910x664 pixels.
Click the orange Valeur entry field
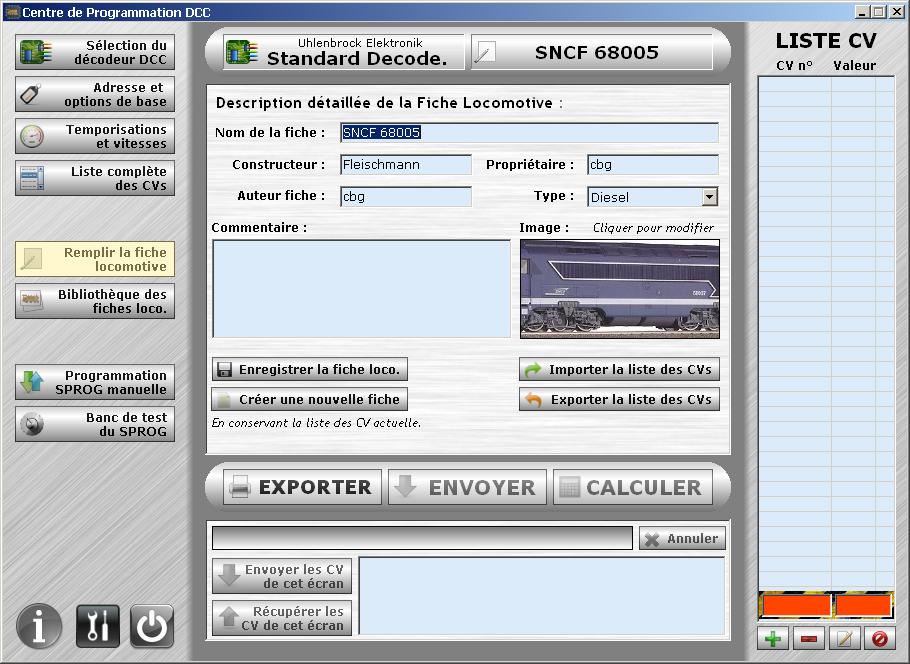[864, 605]
